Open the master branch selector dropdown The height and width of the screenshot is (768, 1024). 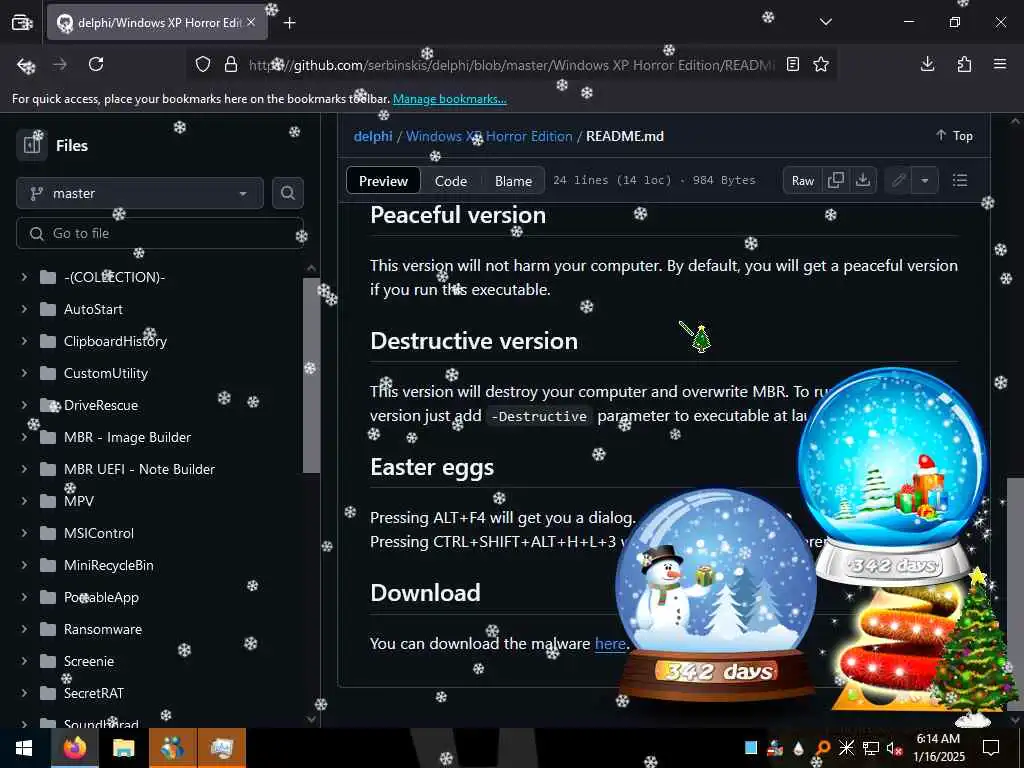(x=140, y=193)
